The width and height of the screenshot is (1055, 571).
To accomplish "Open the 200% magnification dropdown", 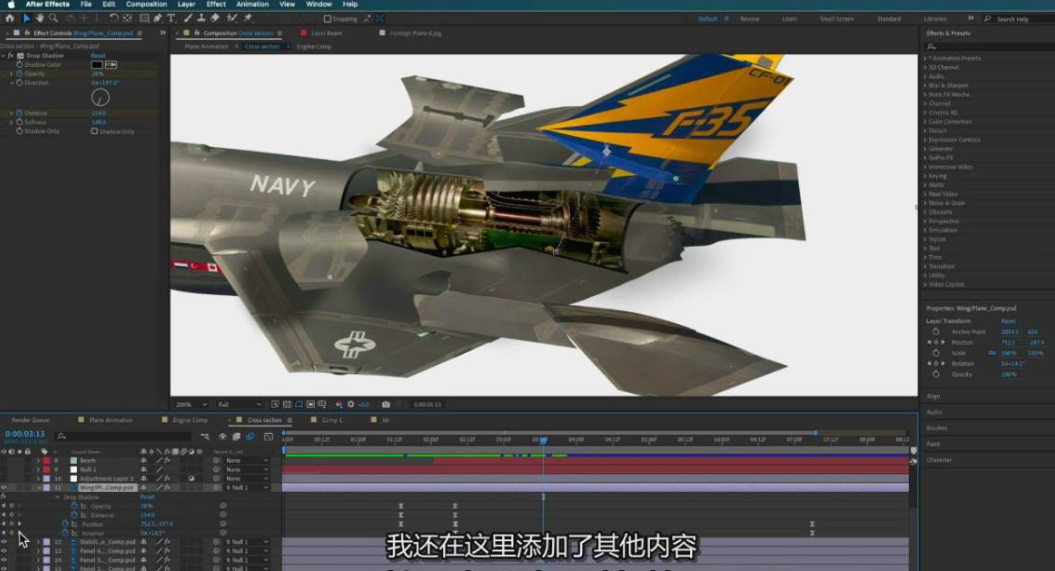I will tap(190, 405).
